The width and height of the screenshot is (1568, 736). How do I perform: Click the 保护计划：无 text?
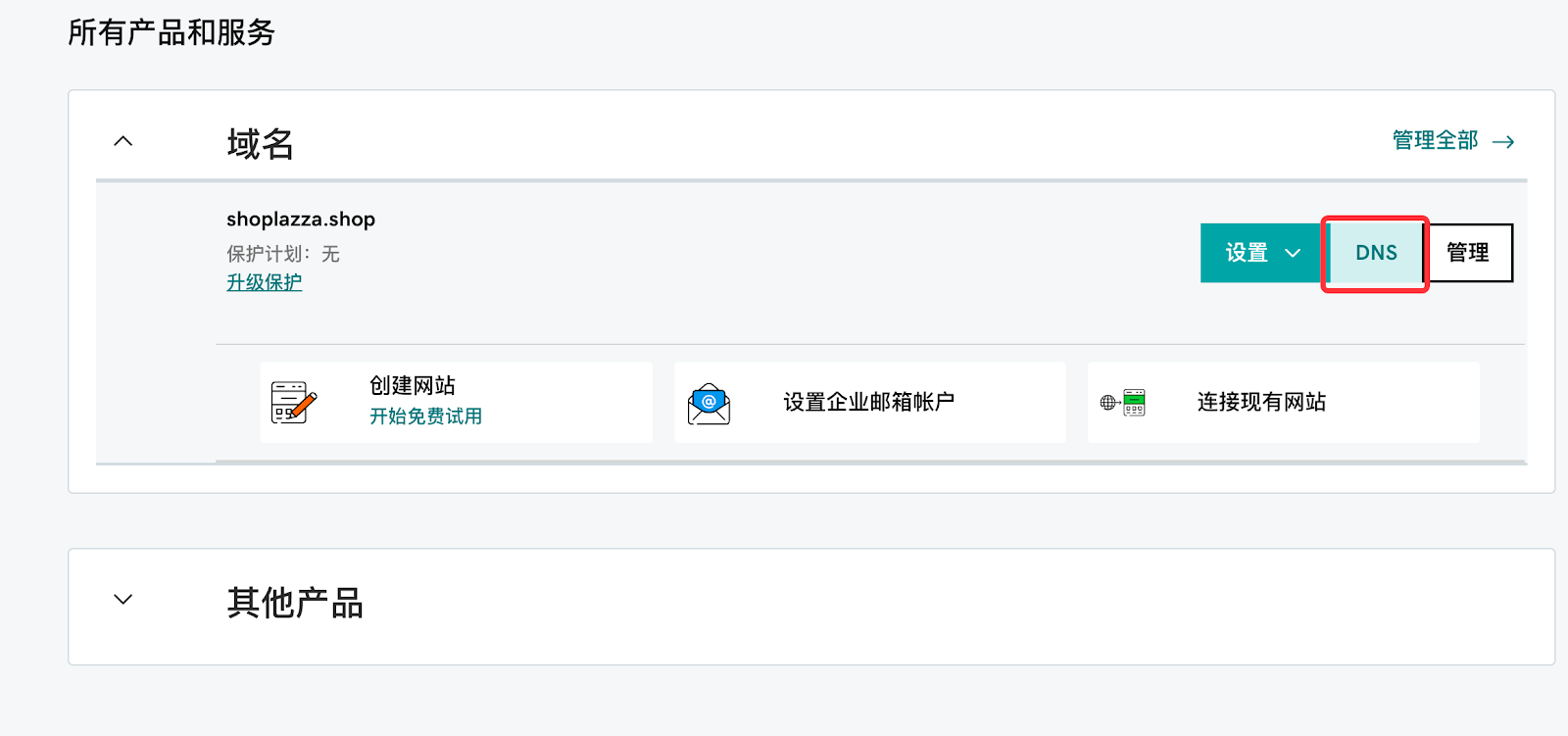(283, 254)
